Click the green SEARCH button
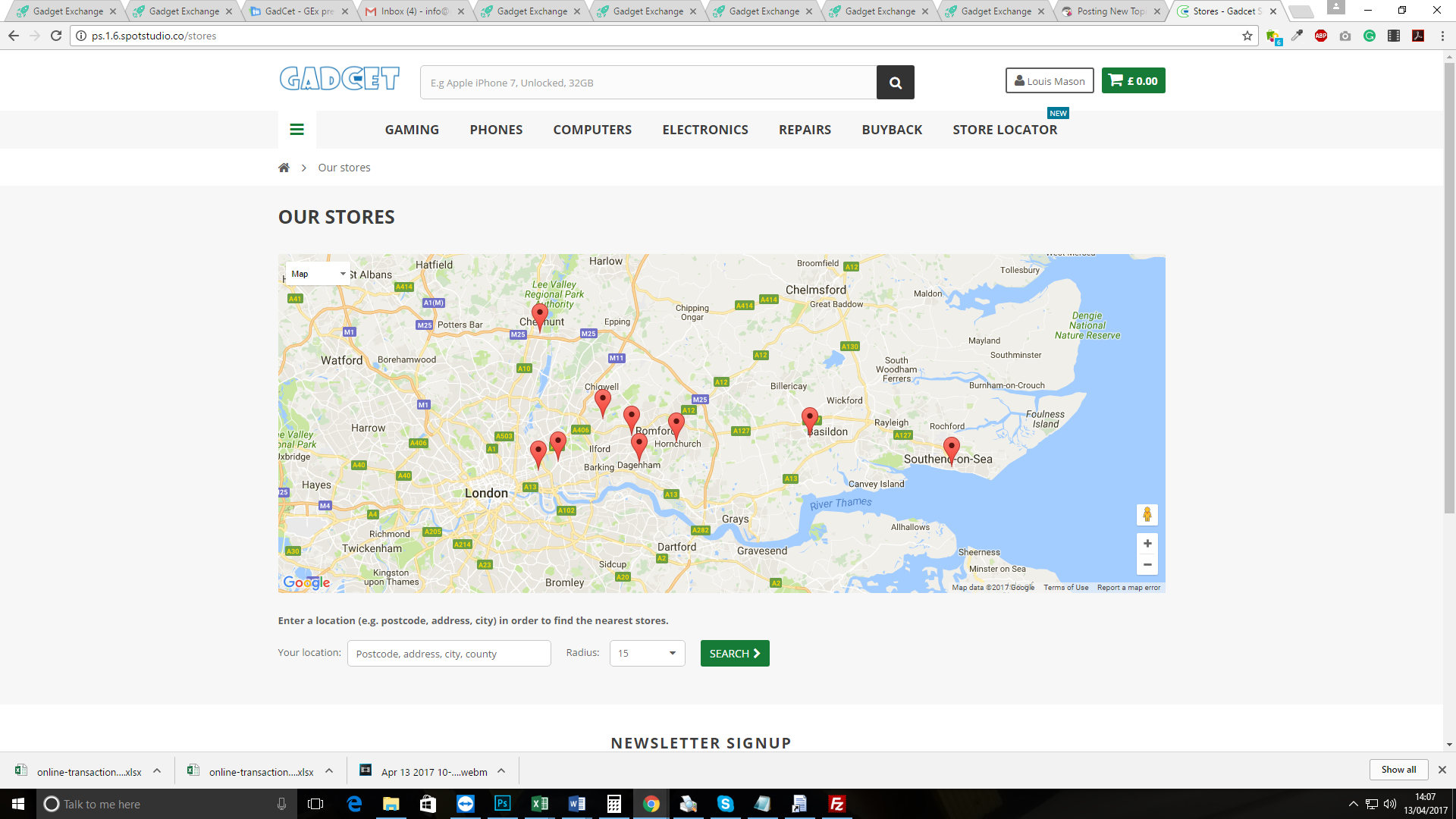 click(735, 654)
